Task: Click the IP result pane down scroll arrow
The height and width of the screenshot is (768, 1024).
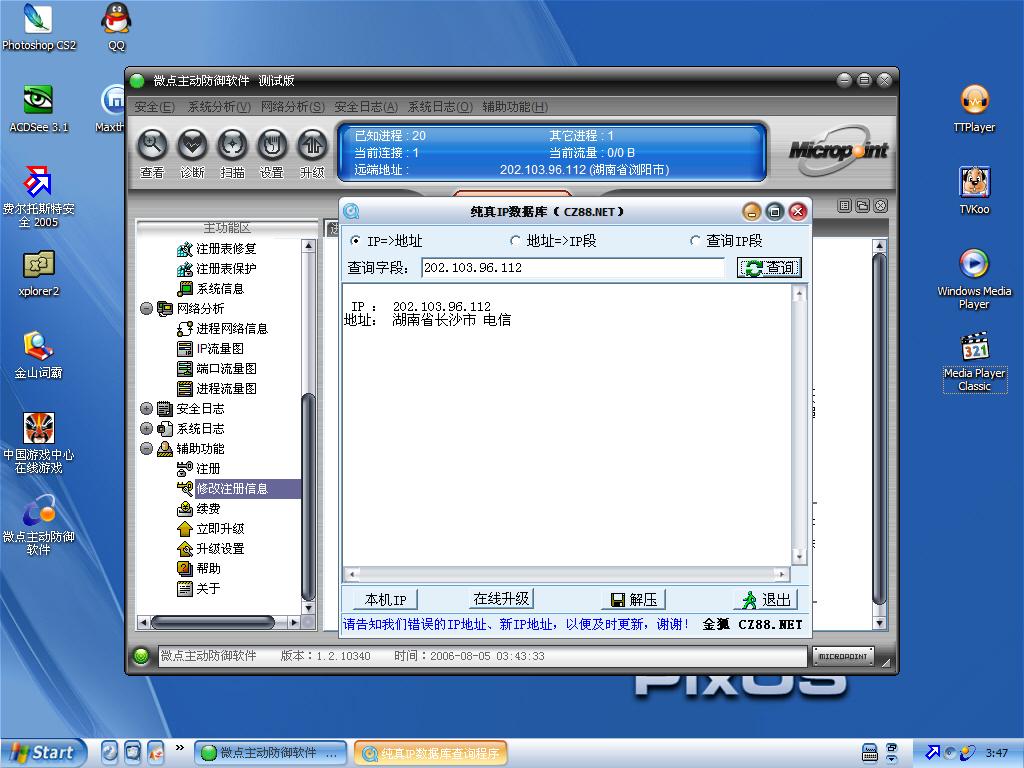Action: [x=799, y=556]
